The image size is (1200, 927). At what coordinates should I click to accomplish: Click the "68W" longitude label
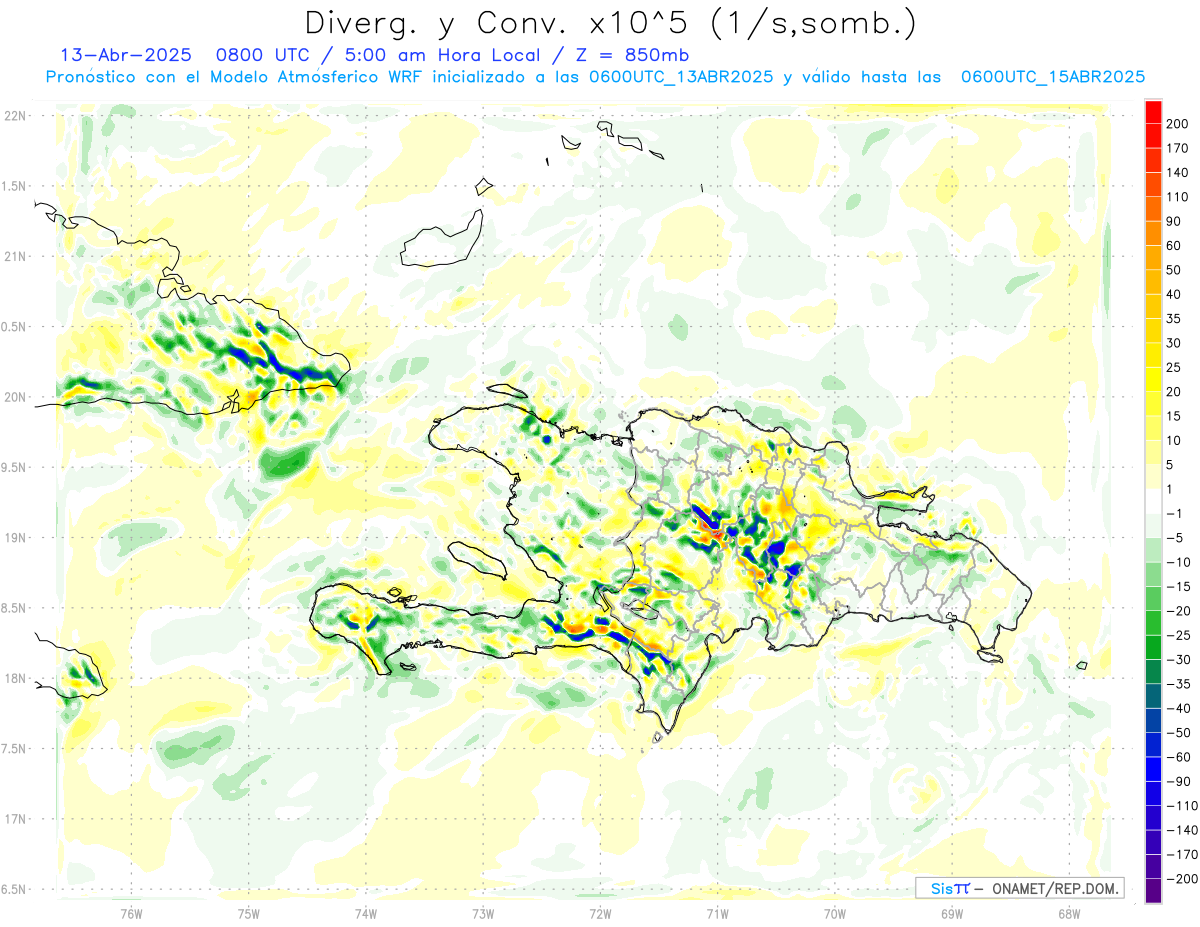coord(1069,913)
